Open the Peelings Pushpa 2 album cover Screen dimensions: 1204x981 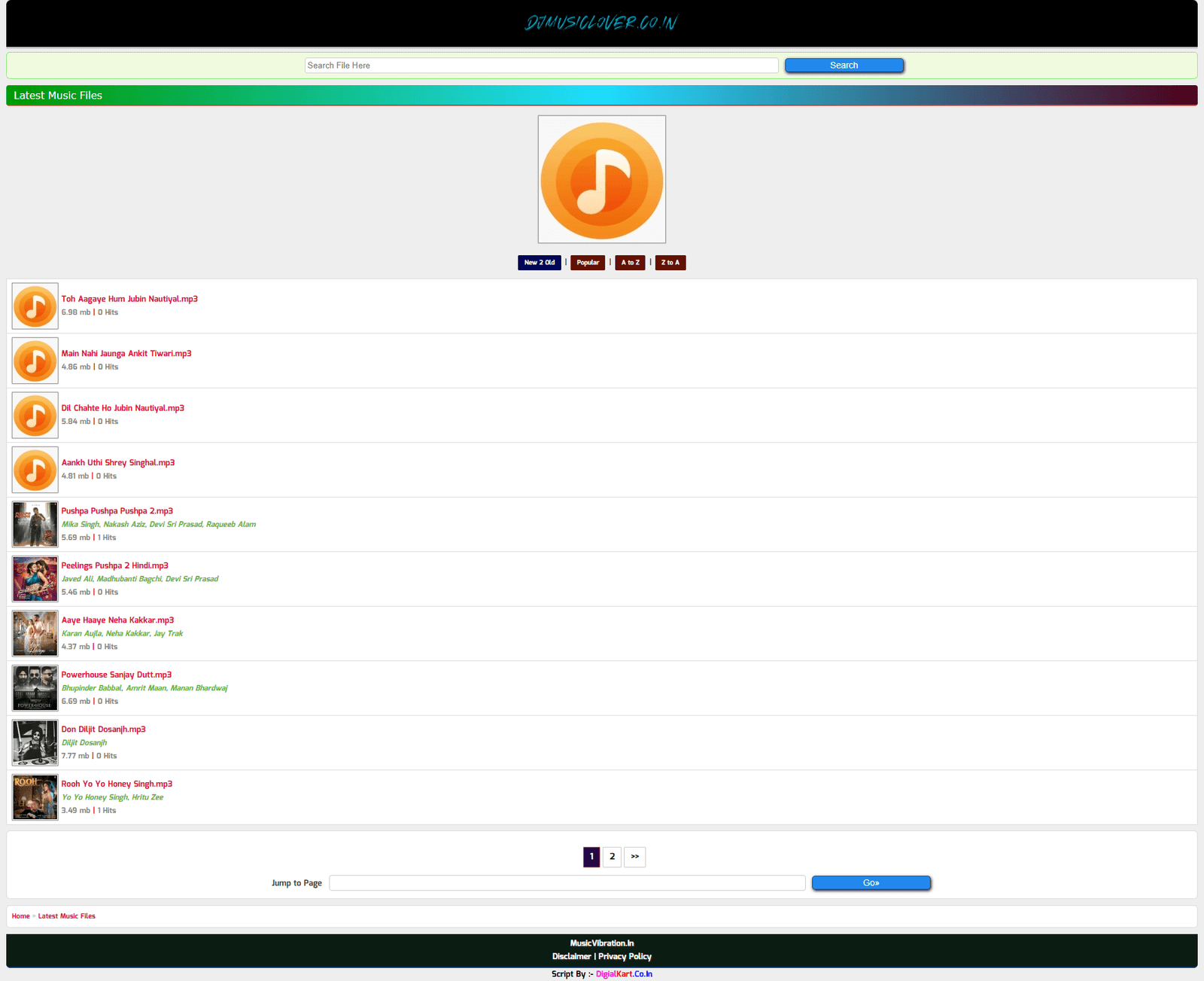35,579
